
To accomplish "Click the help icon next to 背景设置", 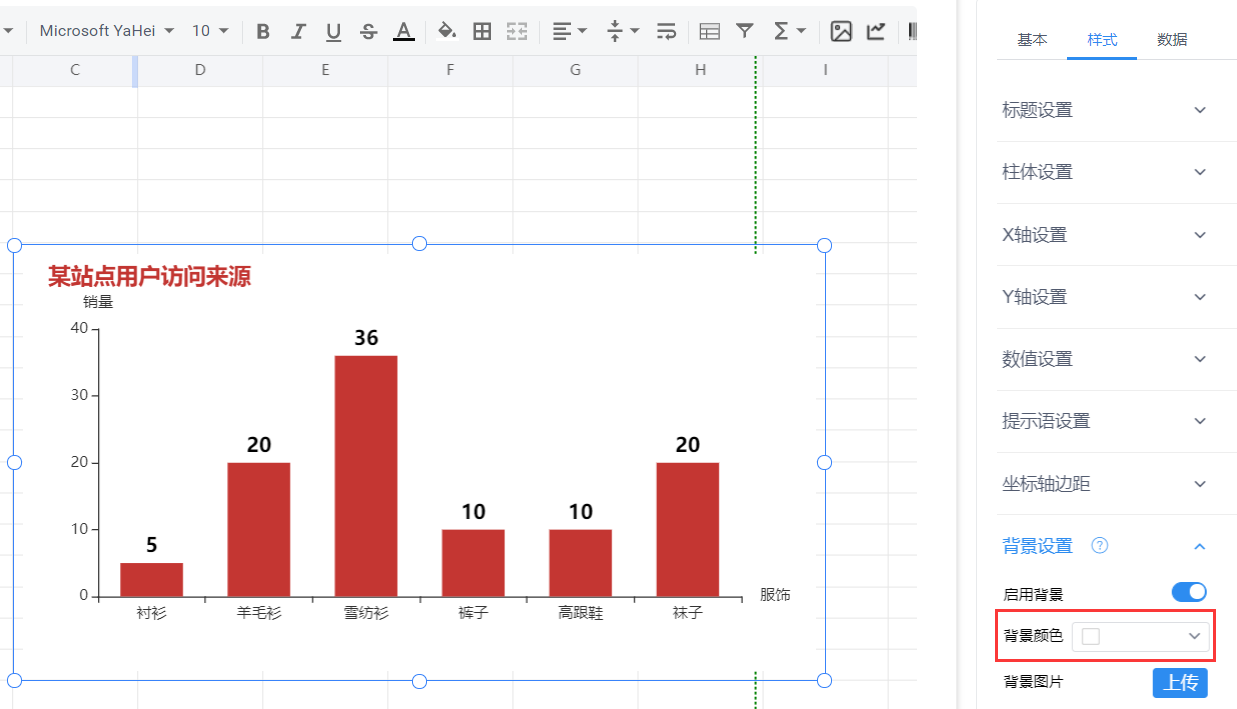I will coord(1100,545).
